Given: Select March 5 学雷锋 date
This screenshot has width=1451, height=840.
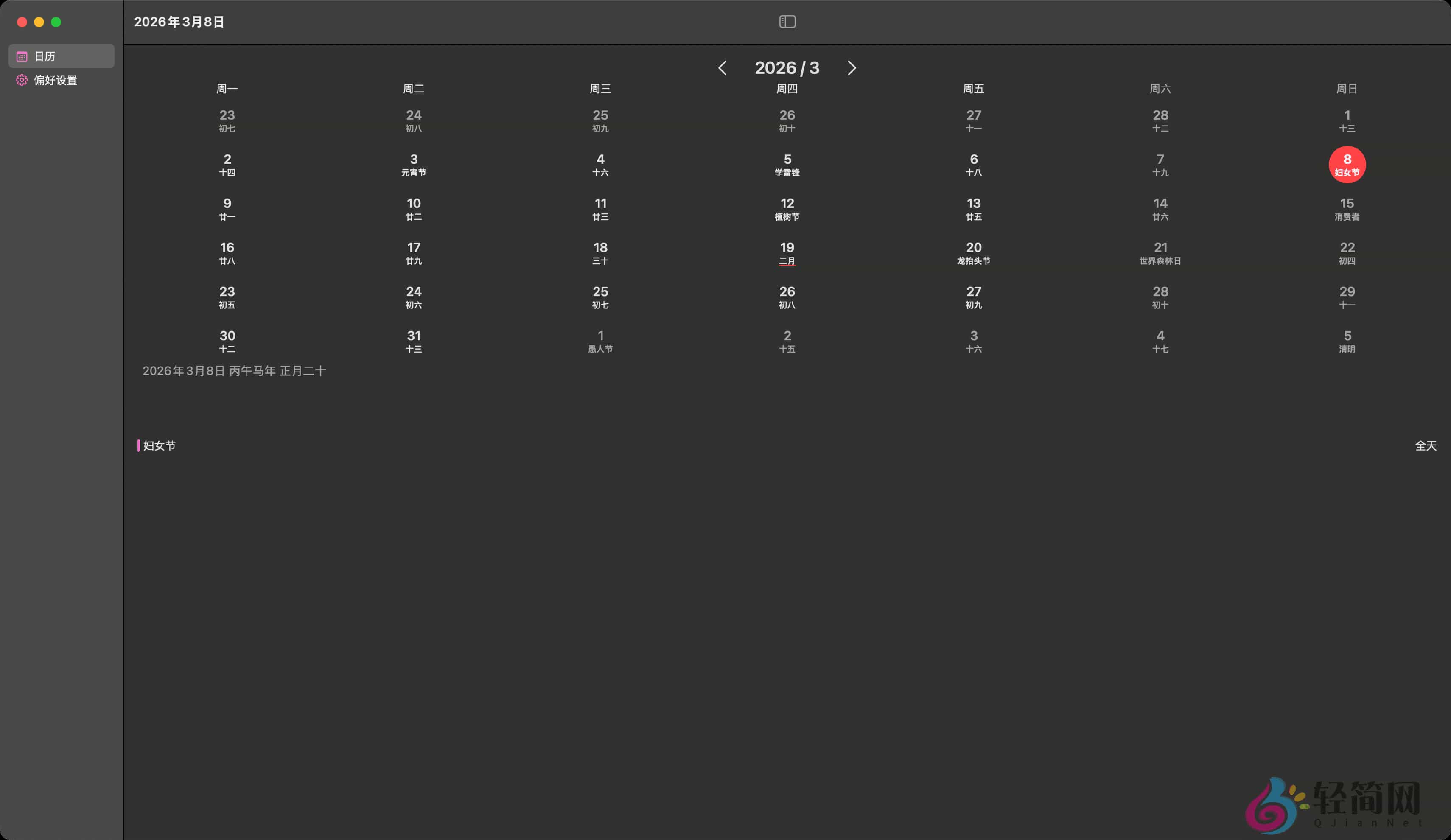Looking at the screenshot, I should pos(787,165).
